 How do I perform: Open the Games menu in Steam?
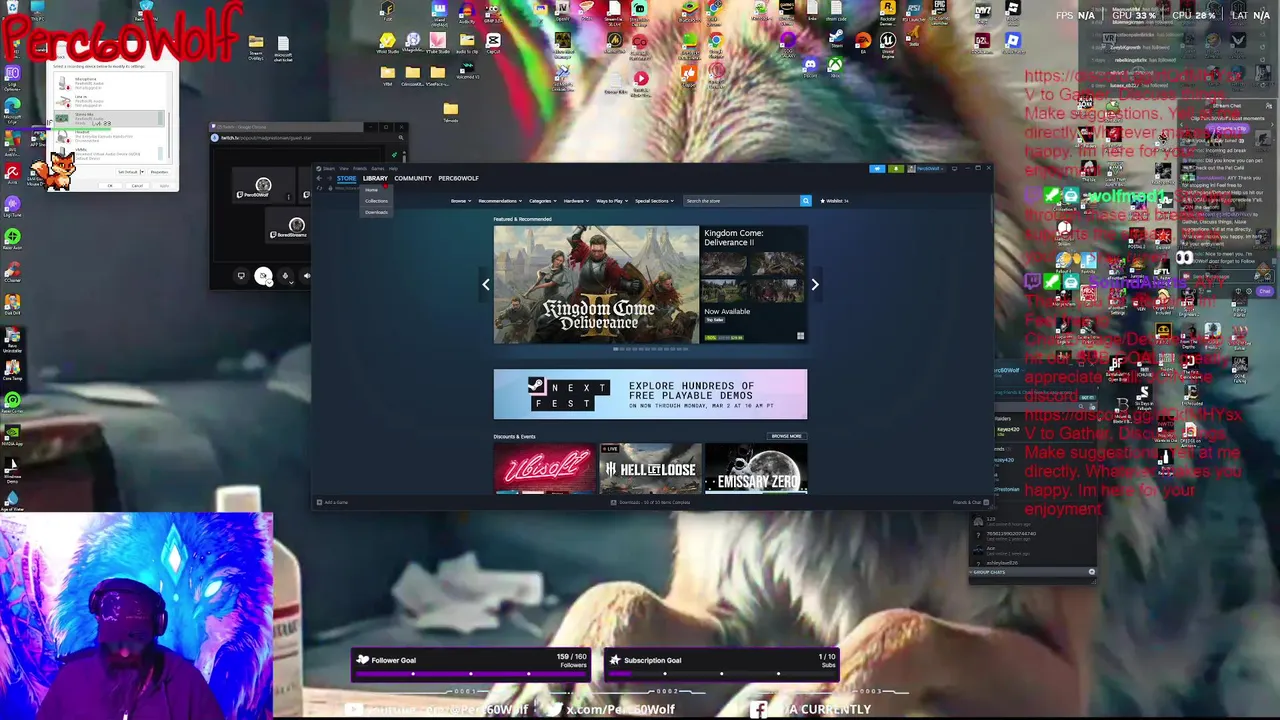377,169
